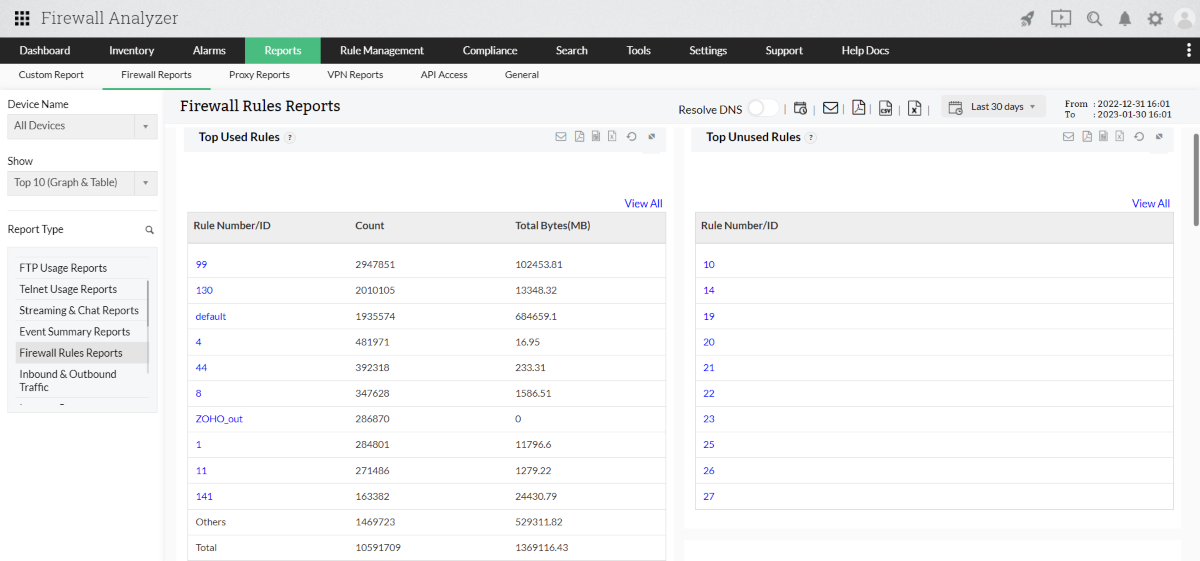Toggle the Resolve DNS switch

pos(762,108)
